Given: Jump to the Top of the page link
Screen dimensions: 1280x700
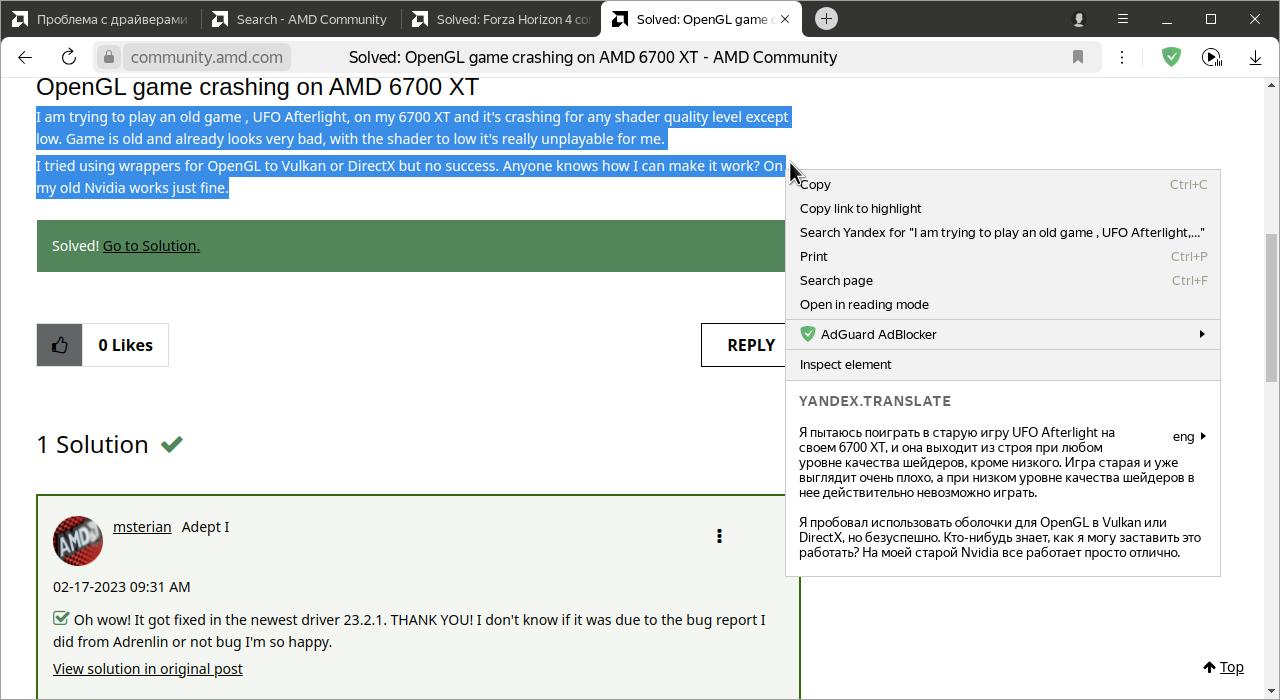Looking at the screenshot, I should tap(1223, 667).
